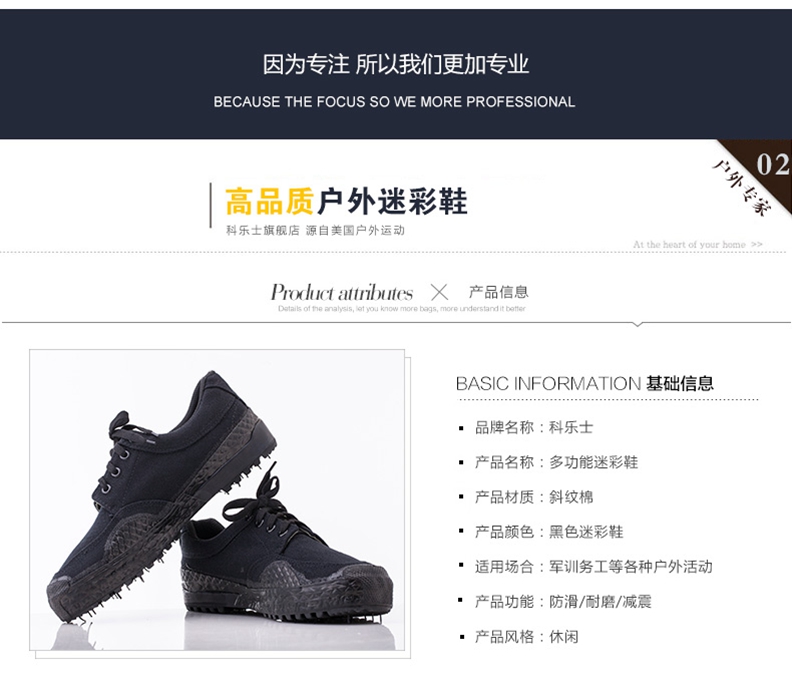Screen dimensions: 792x680
Task: Click the black camouflage shoes product photo
Action: [217, 500]
